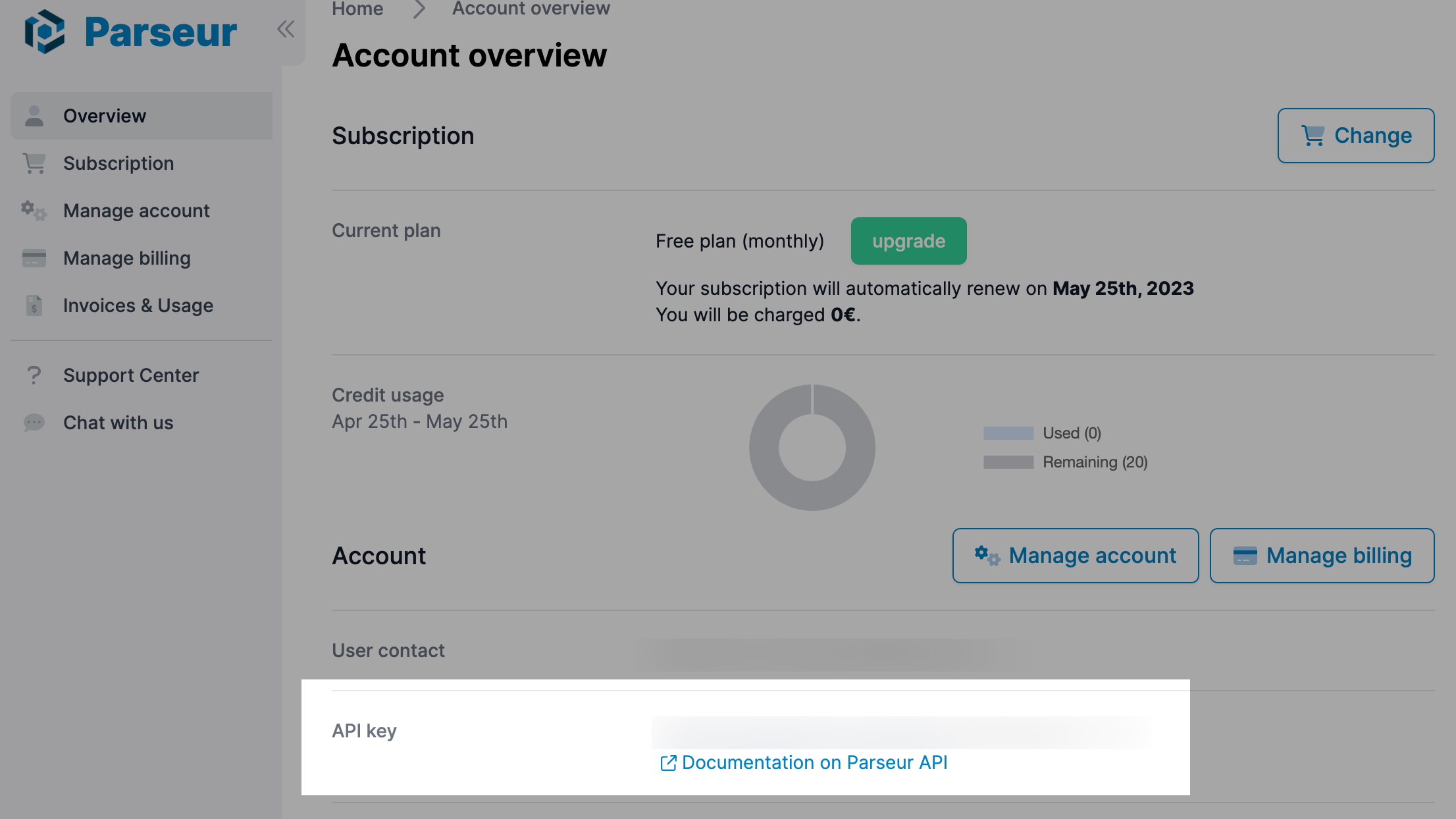Start Chat with us from sidebar

[142, 423]
